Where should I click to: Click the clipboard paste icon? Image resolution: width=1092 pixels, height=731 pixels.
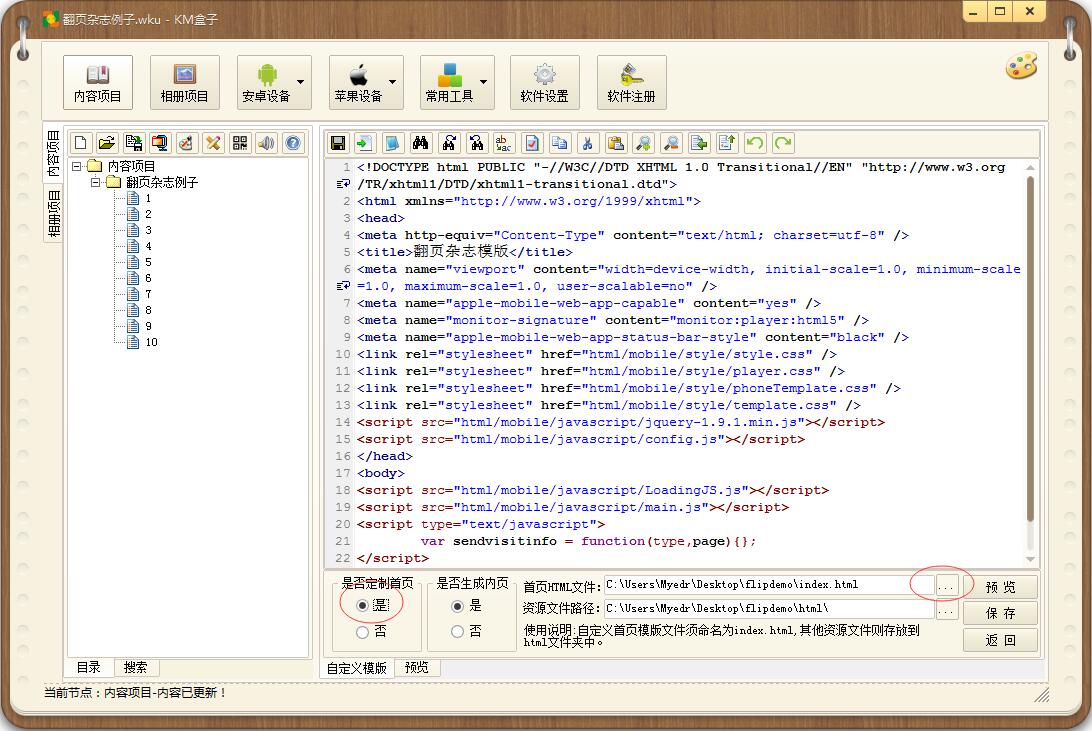(616, 143)
